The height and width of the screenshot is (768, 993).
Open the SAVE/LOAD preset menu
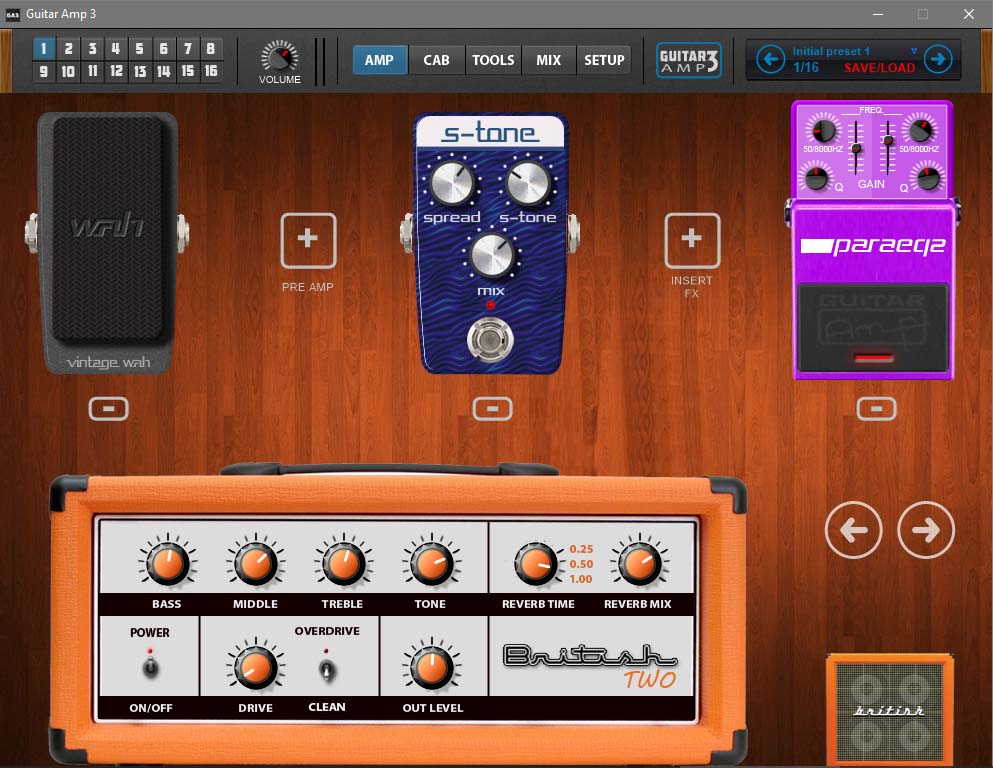[x=879, y=68]
